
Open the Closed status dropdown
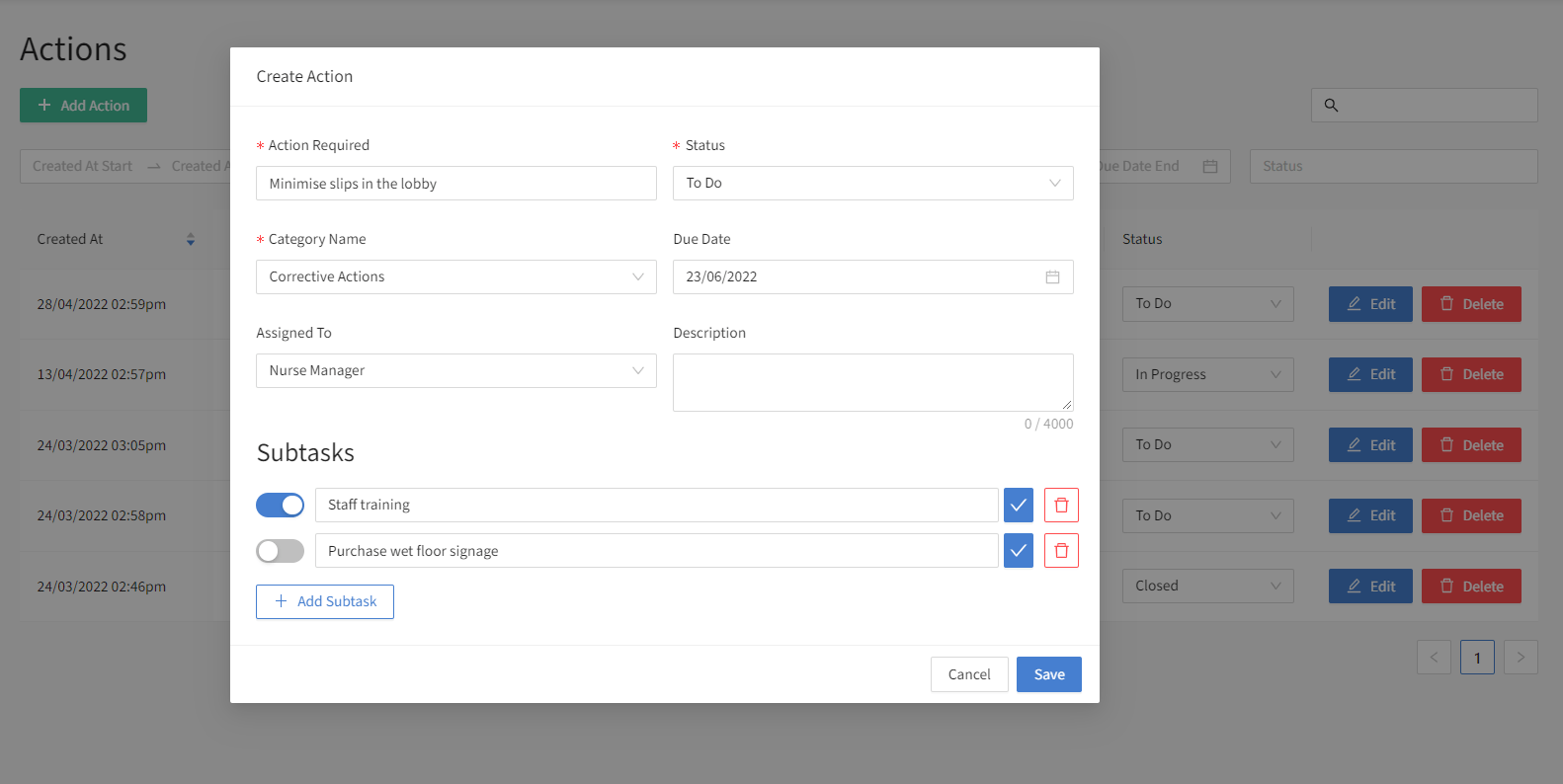pyautogui.click(x=1208, y=586)
